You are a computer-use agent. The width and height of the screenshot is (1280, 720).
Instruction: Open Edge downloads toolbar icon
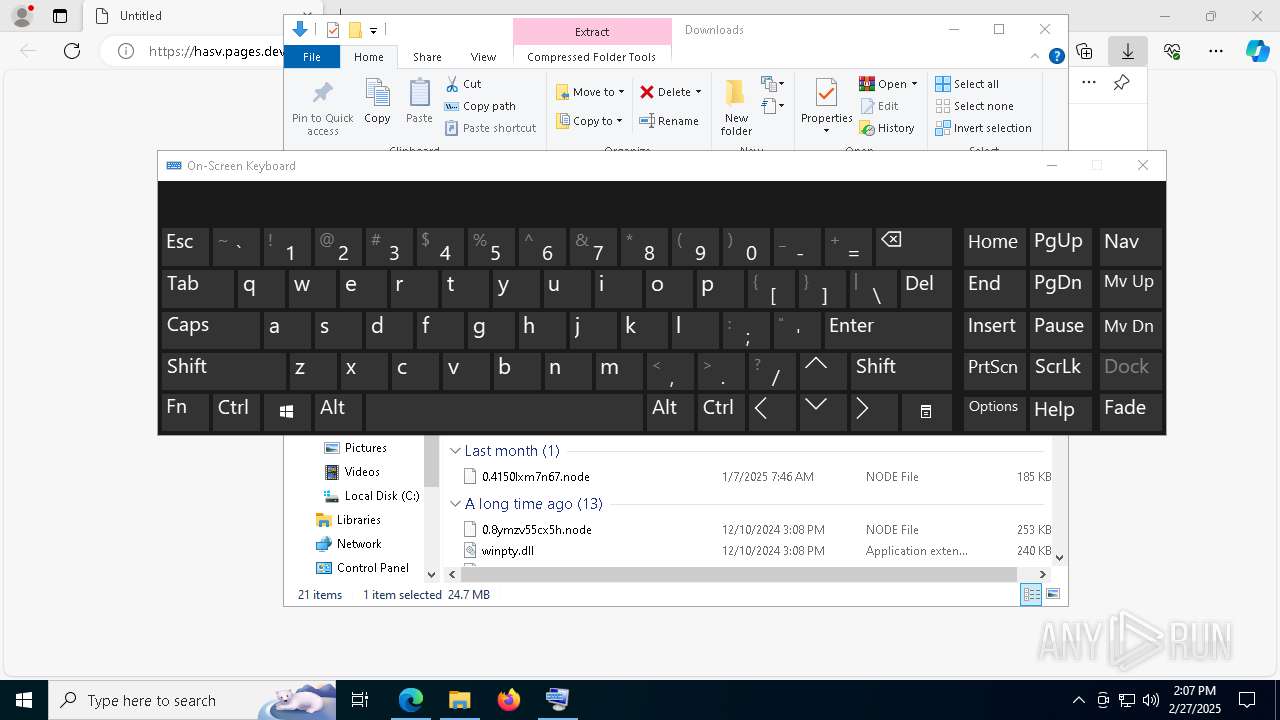(1127, 51)
